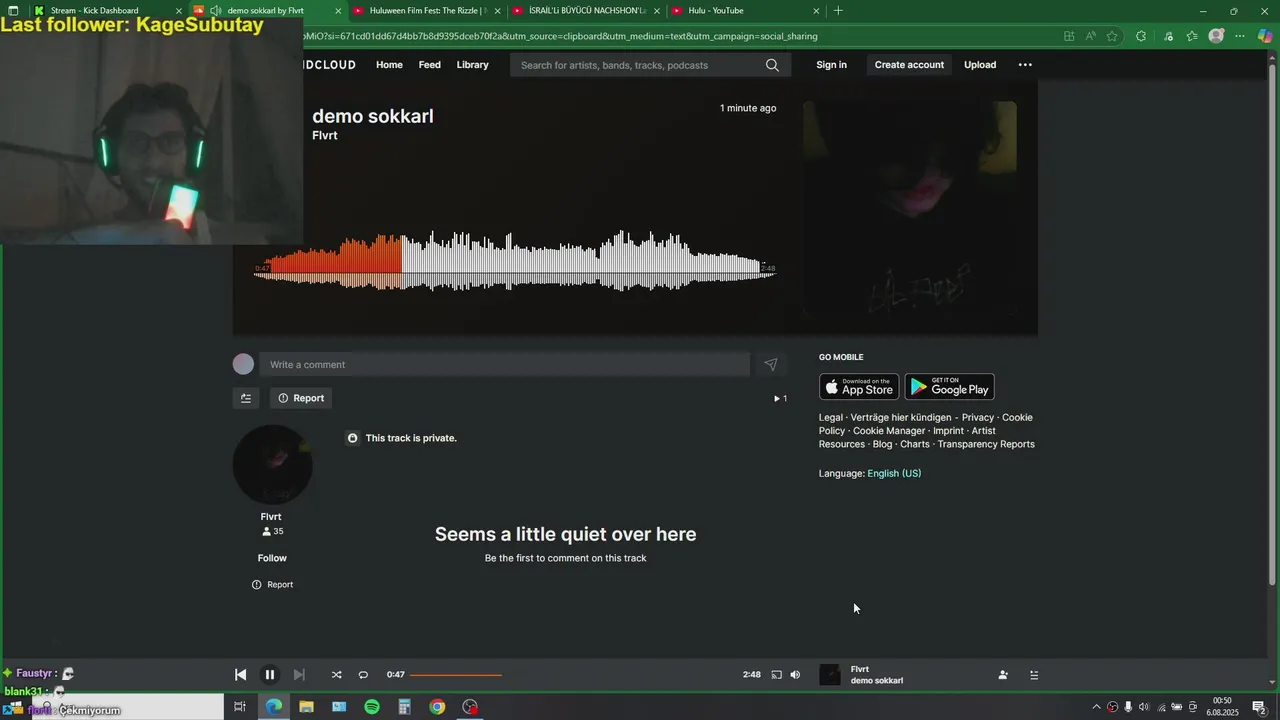The width and height of the screenshot is (1280, 720).
Task: Mute the player volume speaker icon
Action: click(x=795, y=675)
